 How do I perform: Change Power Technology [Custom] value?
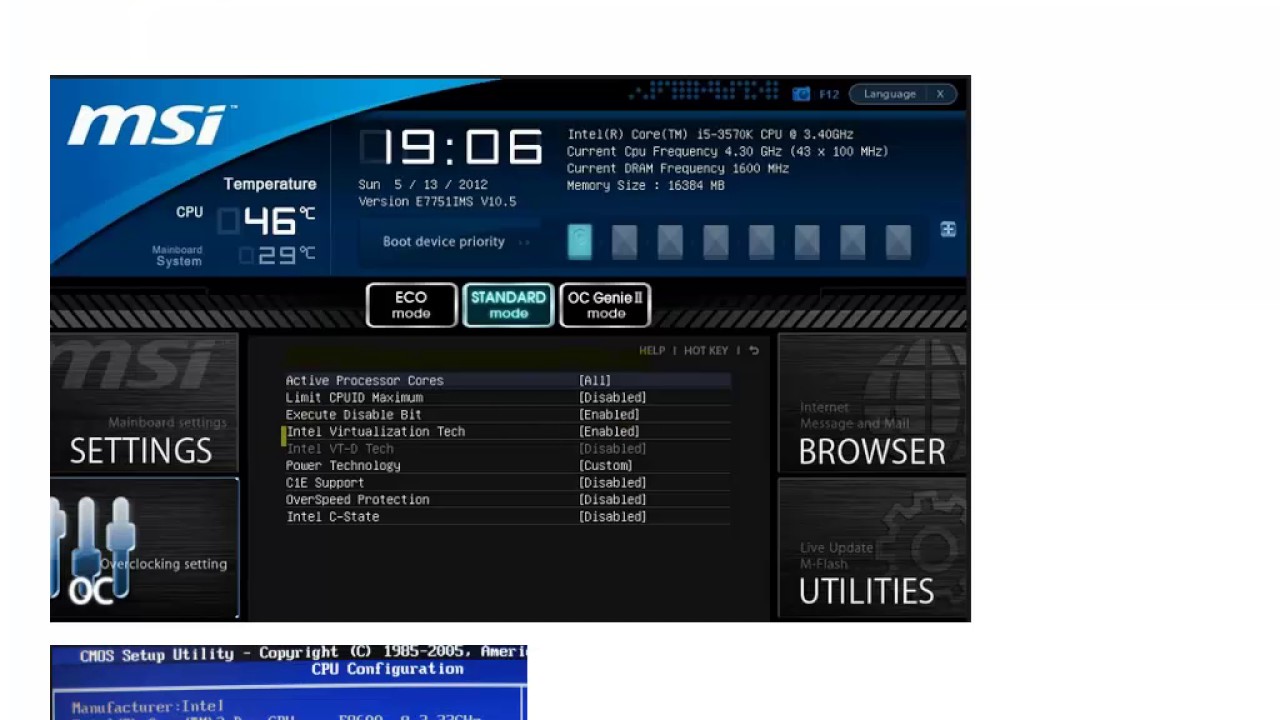tap(606, 466)
